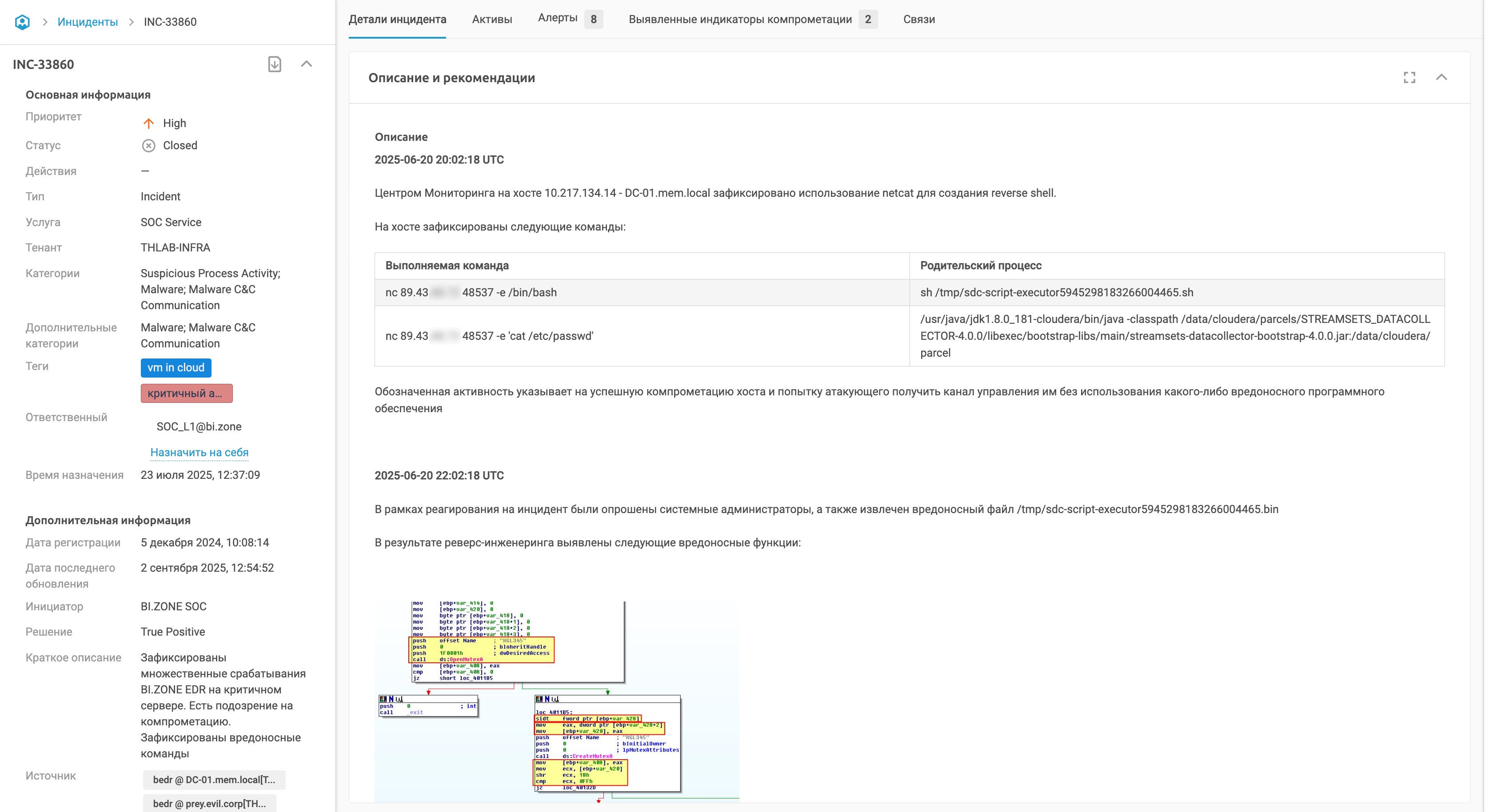
Task: Switch to the Связи tab
Action: 918,19
